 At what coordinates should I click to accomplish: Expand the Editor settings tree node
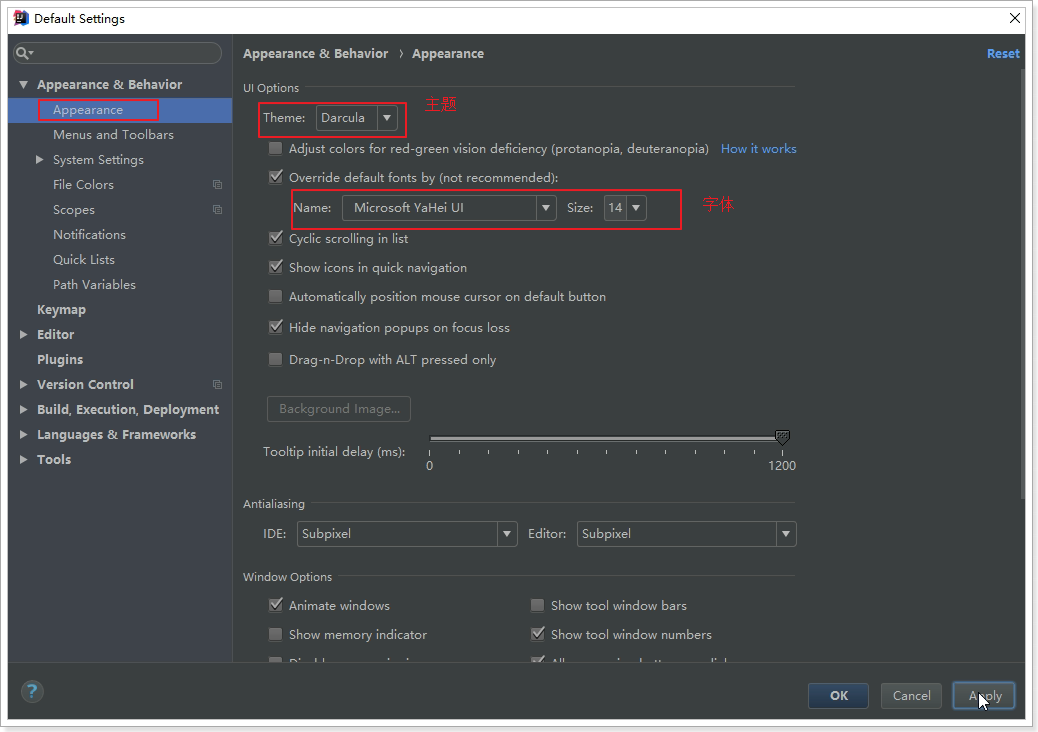pyautogui.click(x=23, y=335)
